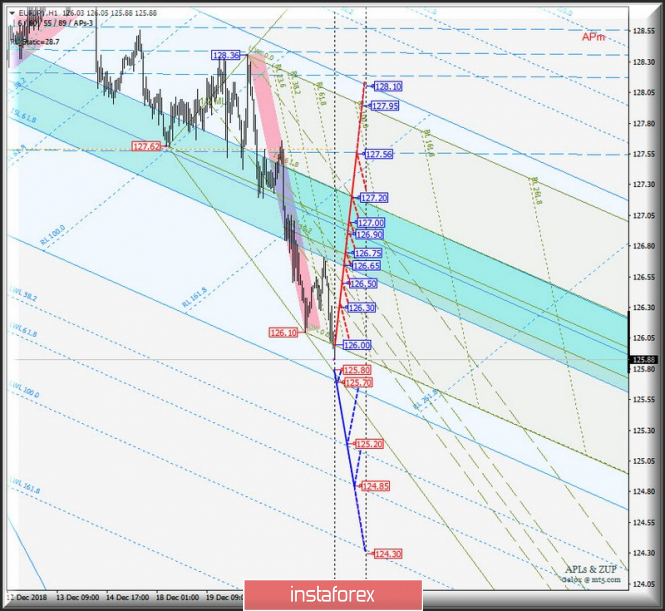Select the 125.80 red price label
Viewport: 665px width, 611px height.
tap(357, 370)
